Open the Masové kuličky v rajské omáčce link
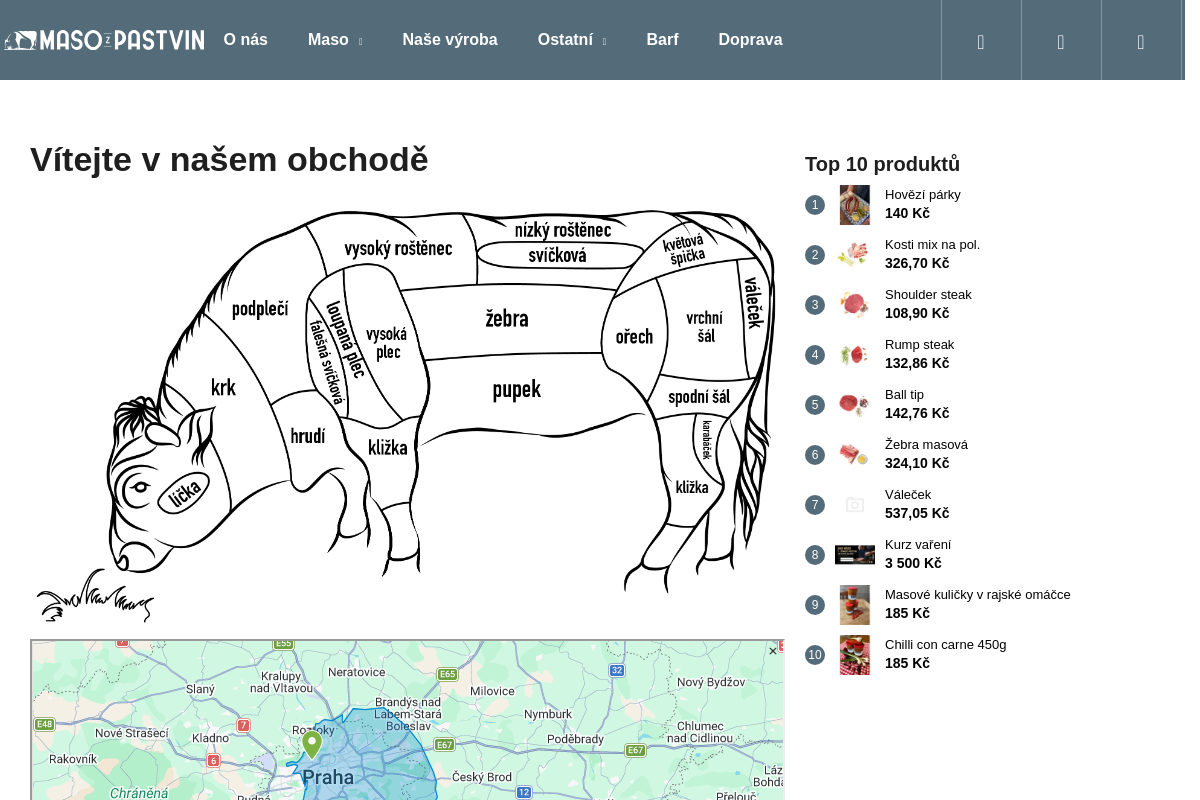 coord(978,595)
